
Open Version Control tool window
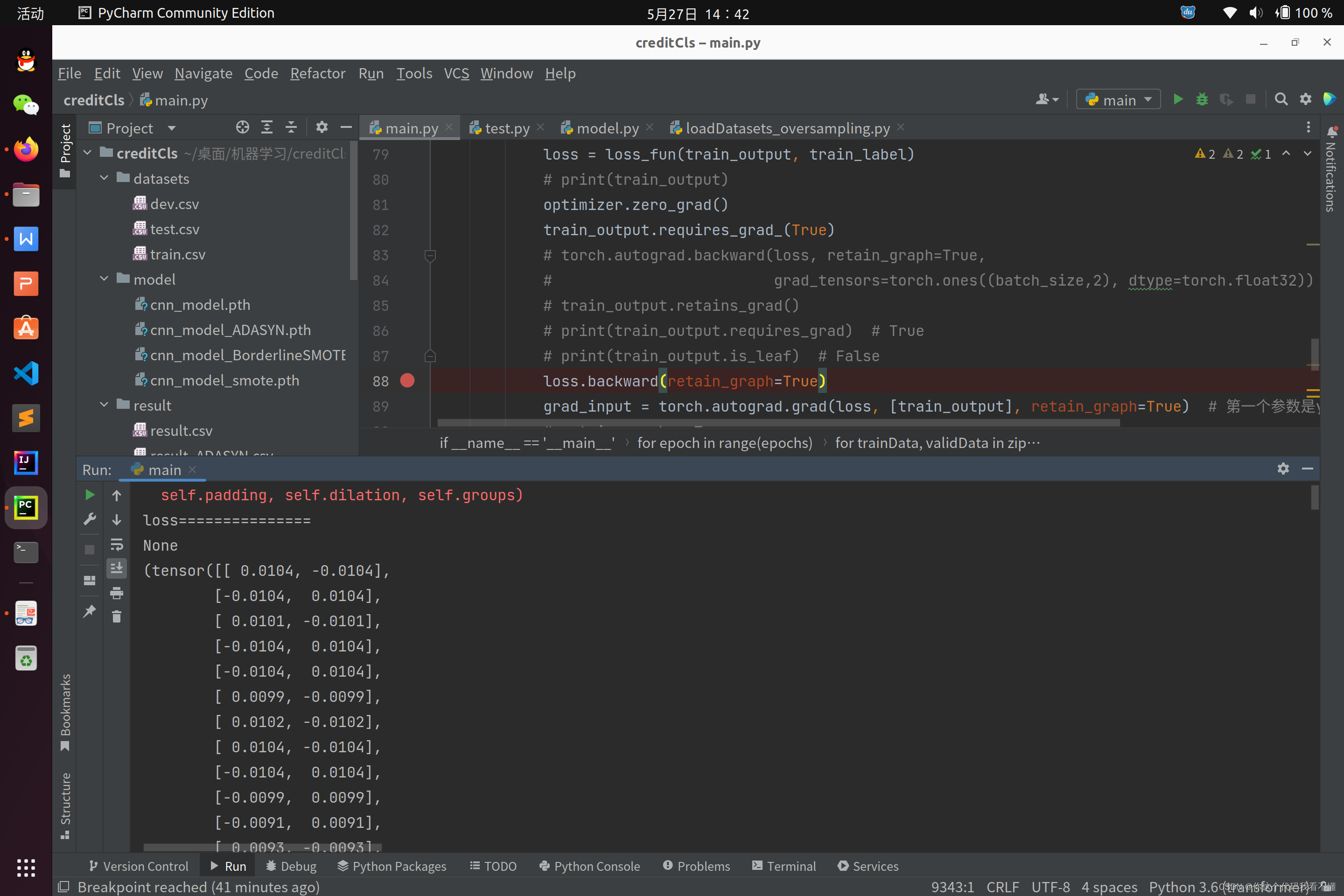pyautogui.click(x=138, y=866)
